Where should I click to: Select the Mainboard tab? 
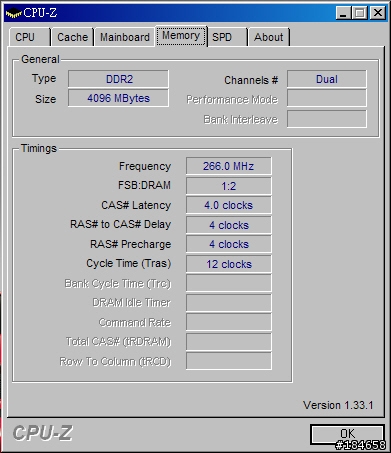125,37
